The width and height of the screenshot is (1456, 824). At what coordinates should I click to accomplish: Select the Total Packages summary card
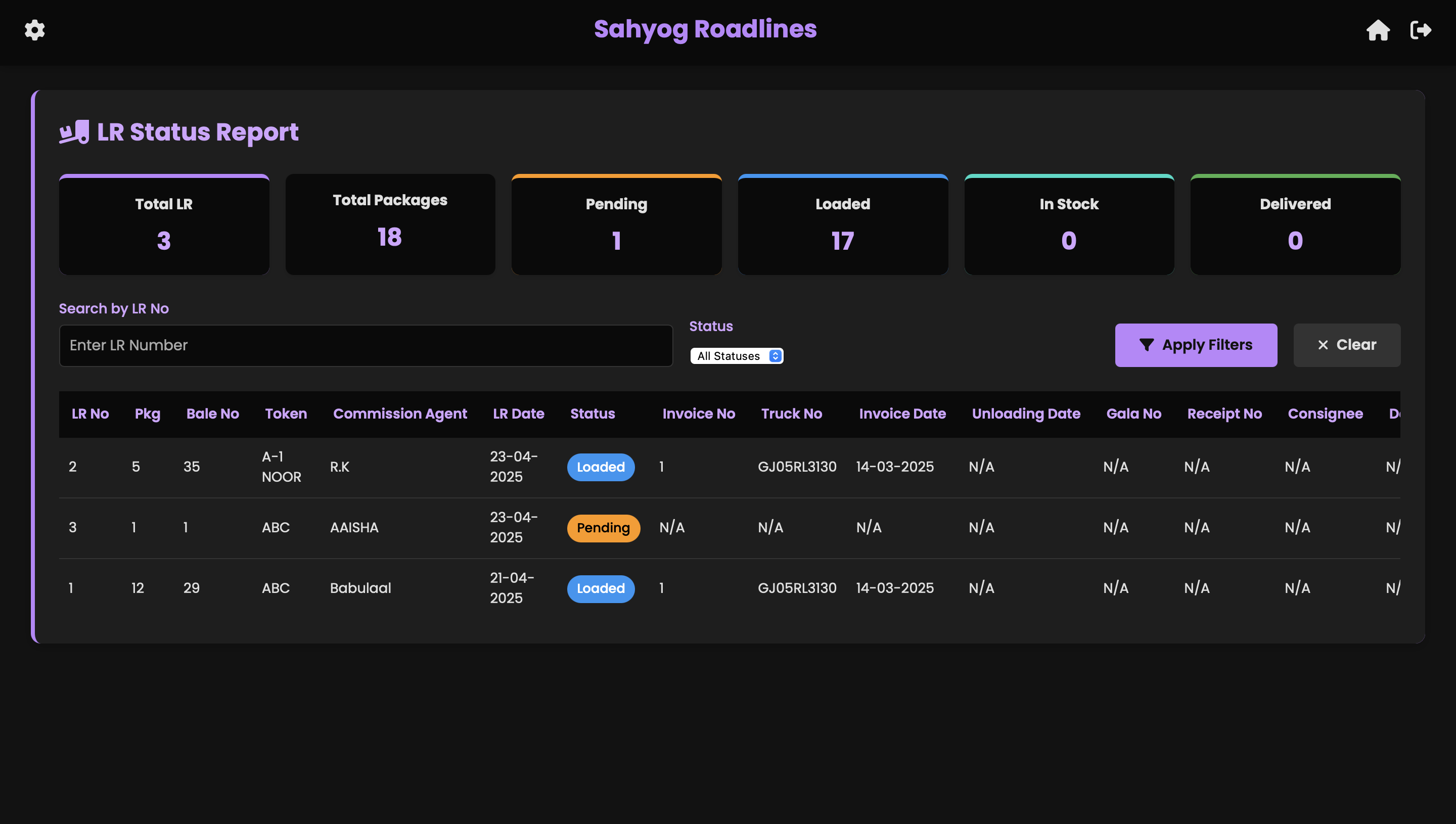[x=390, y=224]
